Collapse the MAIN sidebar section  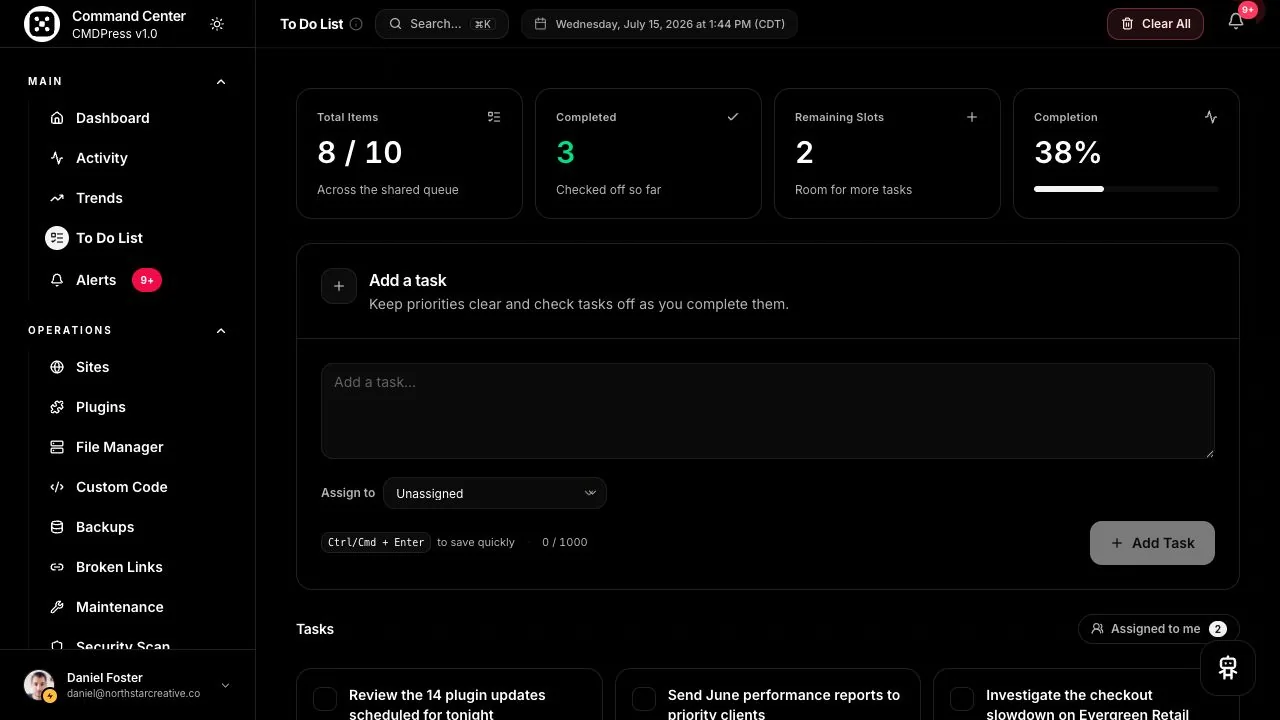tap(221, 82)
